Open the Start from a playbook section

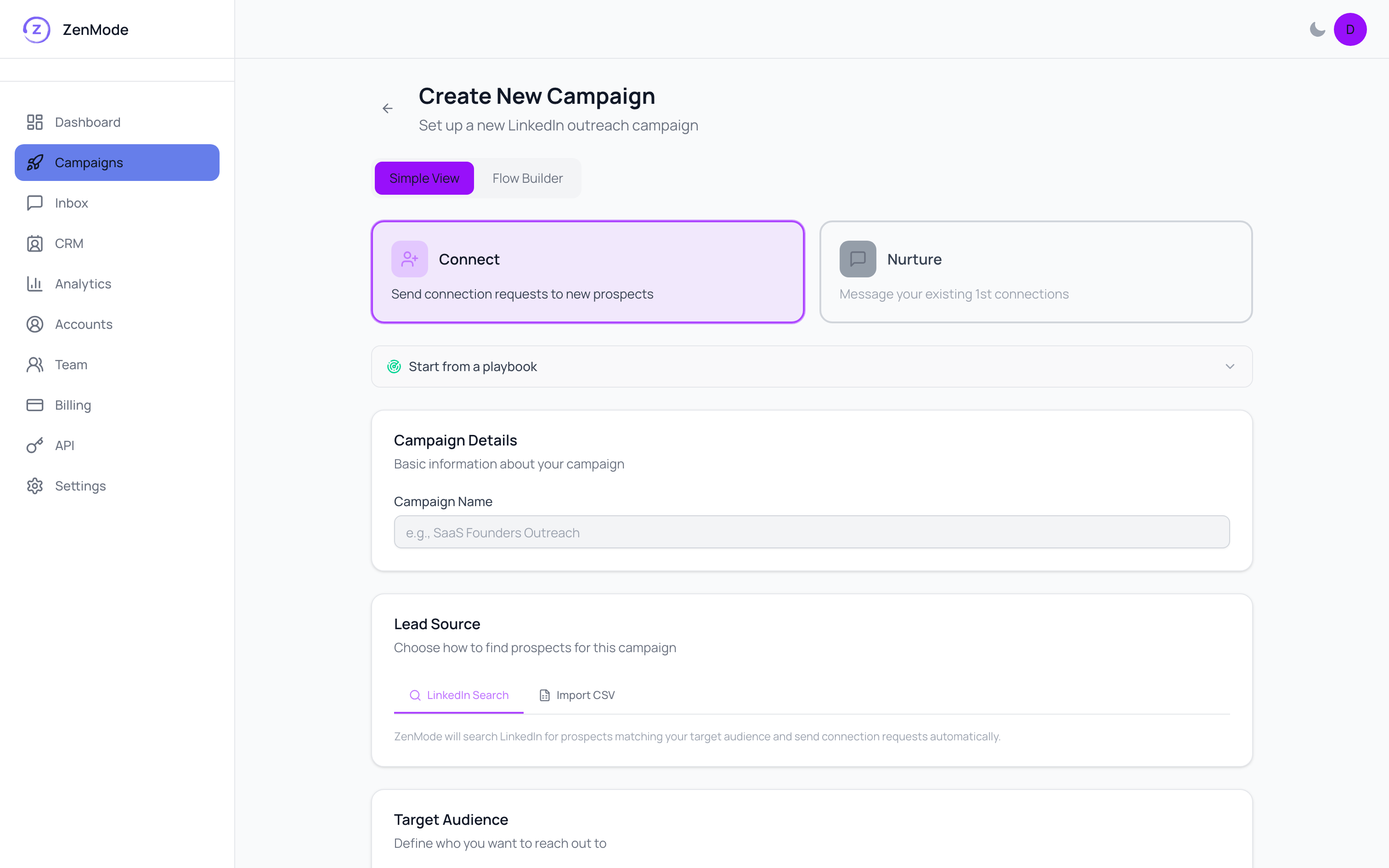point(812,366)
